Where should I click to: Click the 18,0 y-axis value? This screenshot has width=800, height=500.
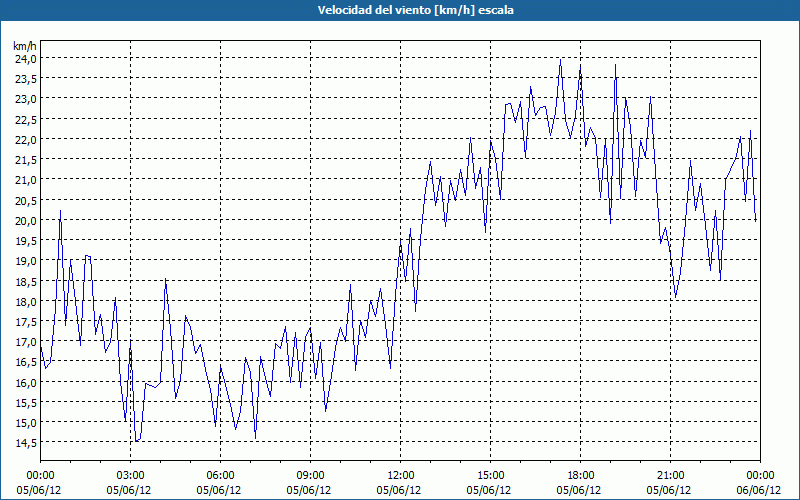click(25, 302)
